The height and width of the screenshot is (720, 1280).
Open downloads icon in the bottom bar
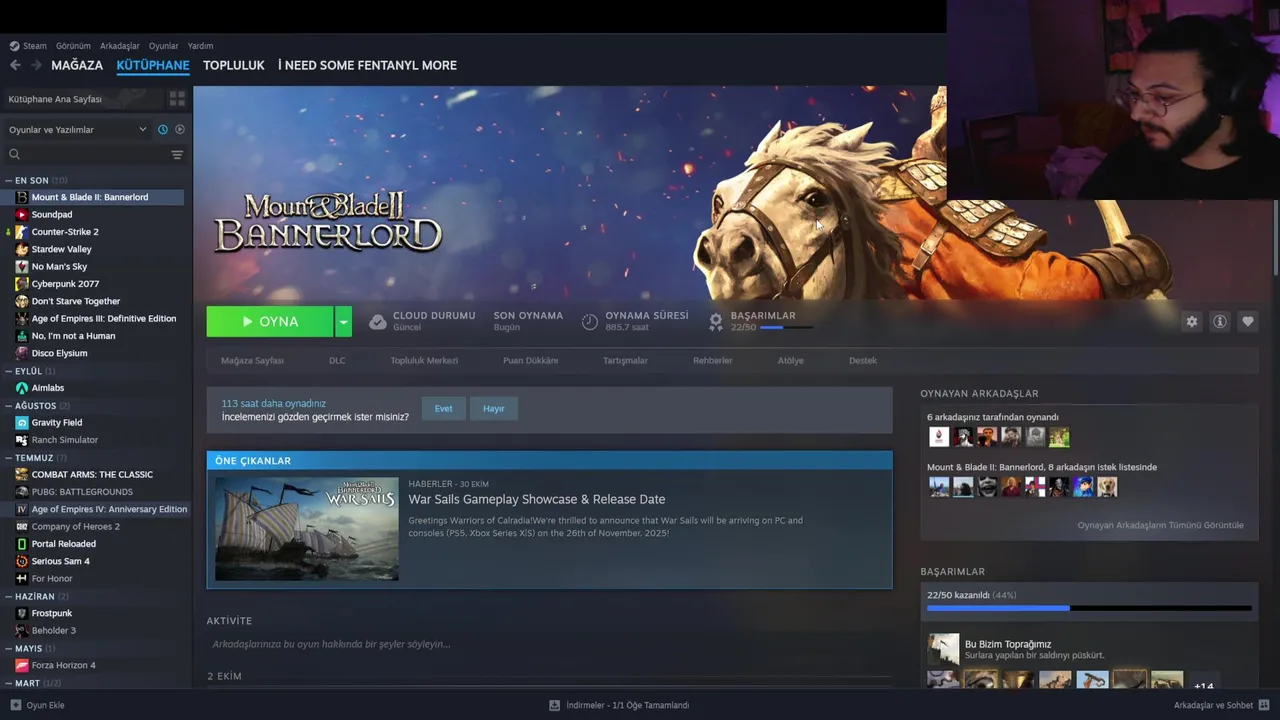tap(554, 705)
